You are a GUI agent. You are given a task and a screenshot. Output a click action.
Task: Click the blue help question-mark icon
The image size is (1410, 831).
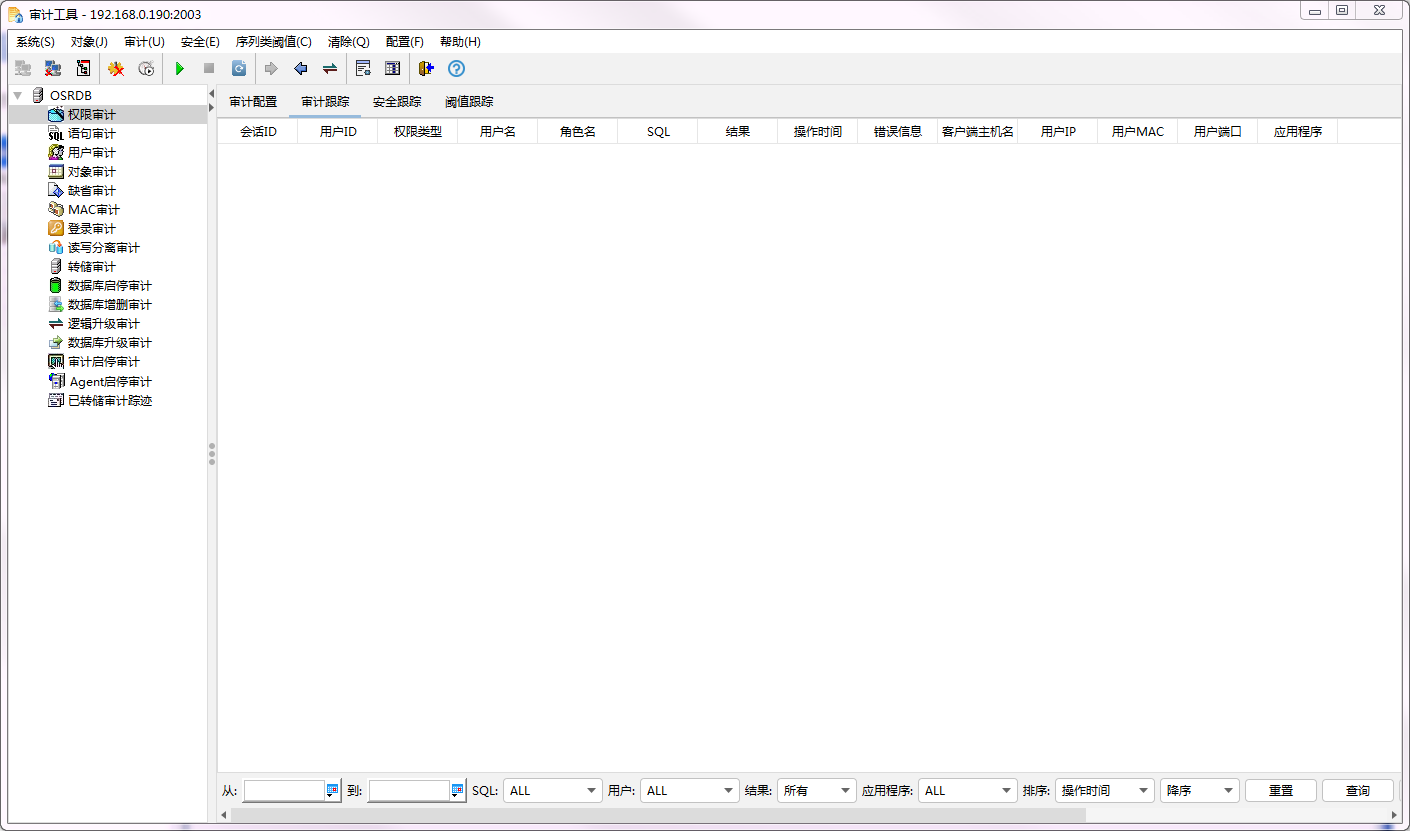[x=456, y=69]
